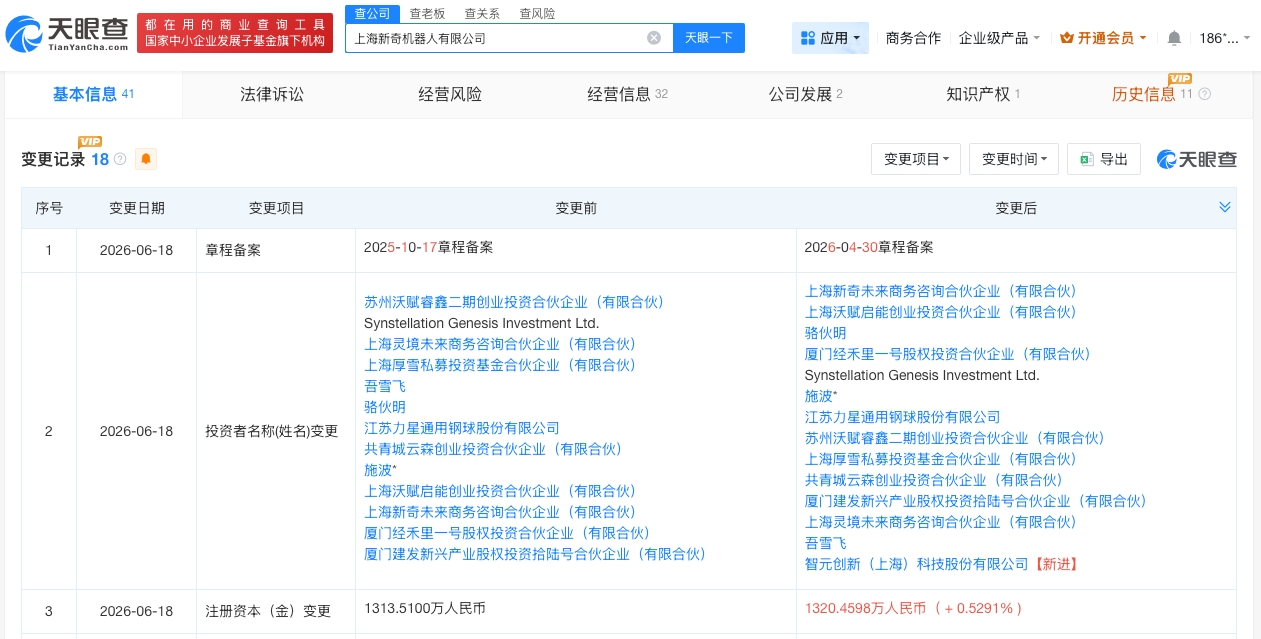Click the 1320.4598万人民币 (+0.5291%) value
Viewport: 1261px width, 639px height.
(914, 608)
